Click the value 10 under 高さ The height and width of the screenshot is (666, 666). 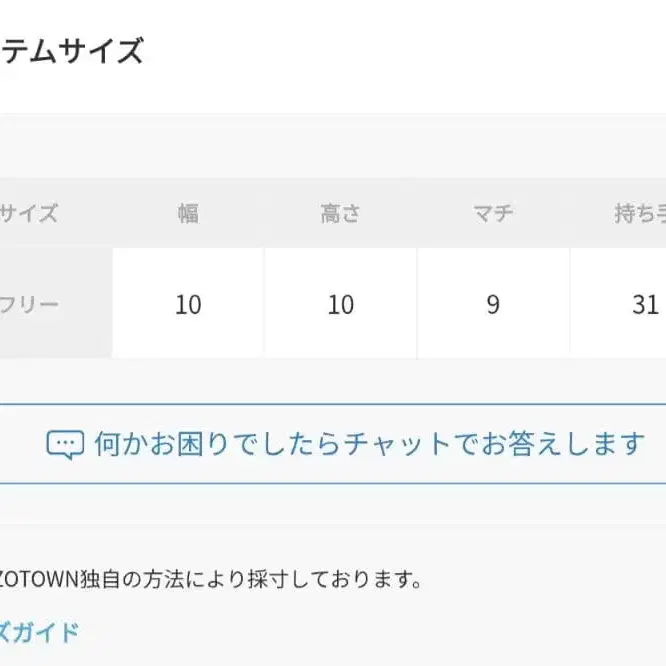(x=340, y=304)
